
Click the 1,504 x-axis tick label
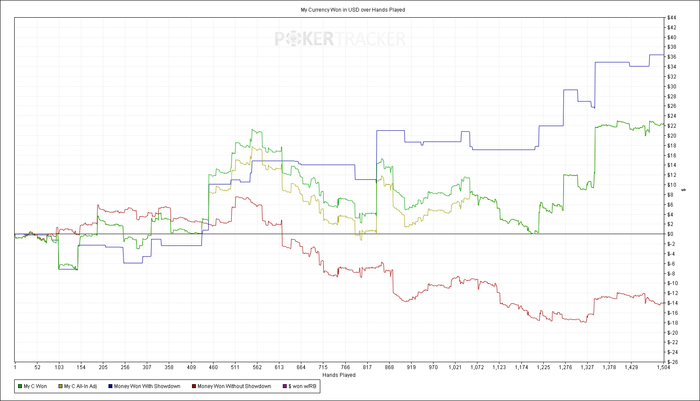point(663,368)
